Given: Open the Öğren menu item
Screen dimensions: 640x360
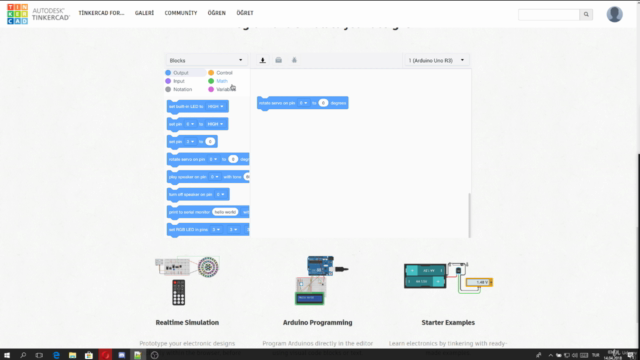Looking at the screenshot, I should coord(216,13).
